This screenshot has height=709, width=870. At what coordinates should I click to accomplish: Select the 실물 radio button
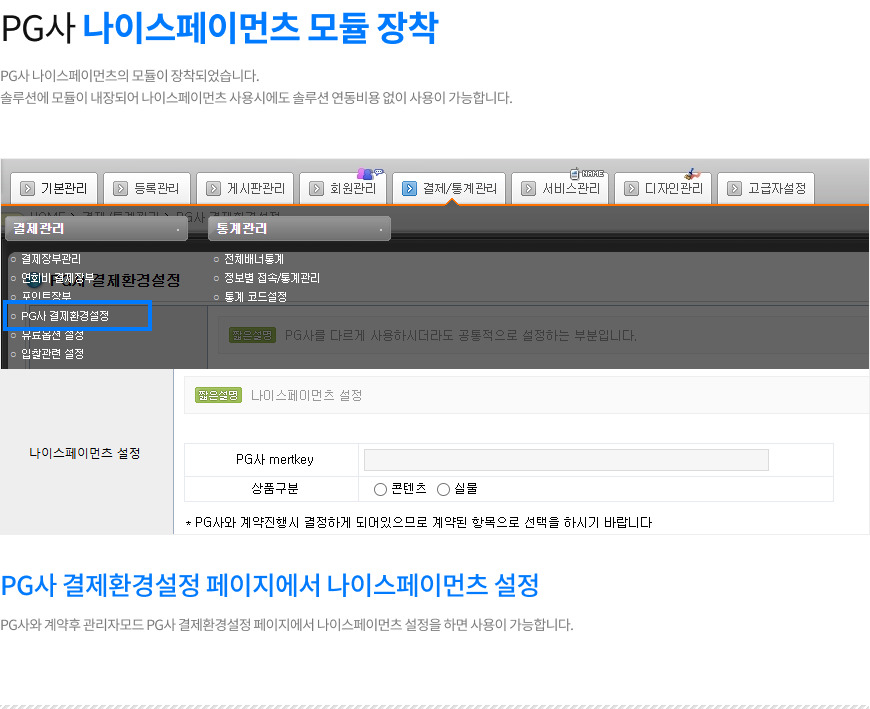443,489
